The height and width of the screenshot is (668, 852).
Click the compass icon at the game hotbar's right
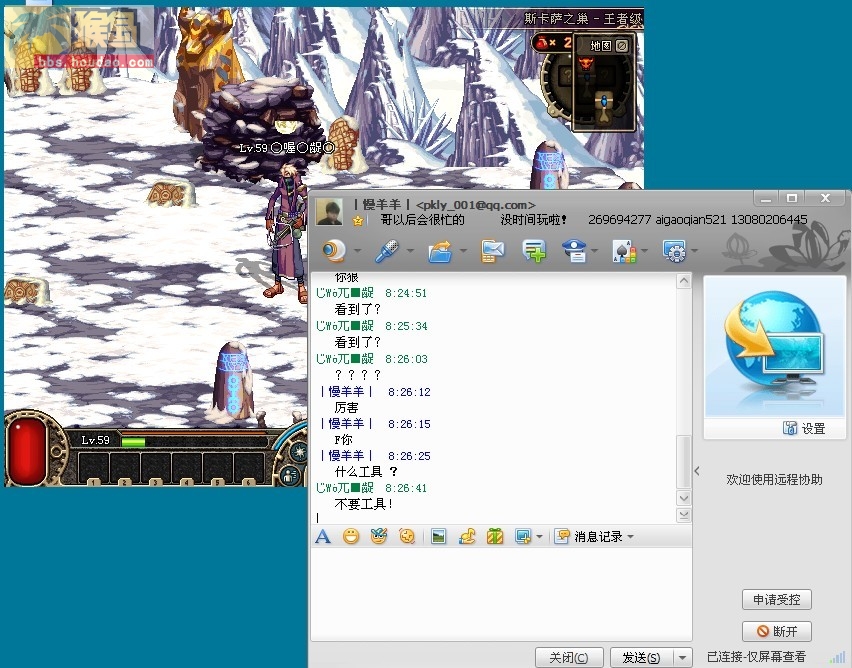[299, 451]
